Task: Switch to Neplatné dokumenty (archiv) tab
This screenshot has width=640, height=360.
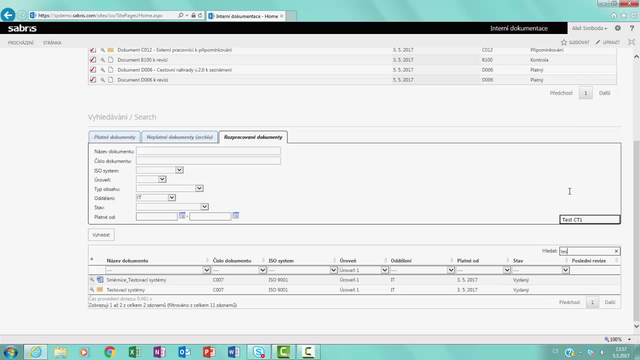Action: click(180, 137)
